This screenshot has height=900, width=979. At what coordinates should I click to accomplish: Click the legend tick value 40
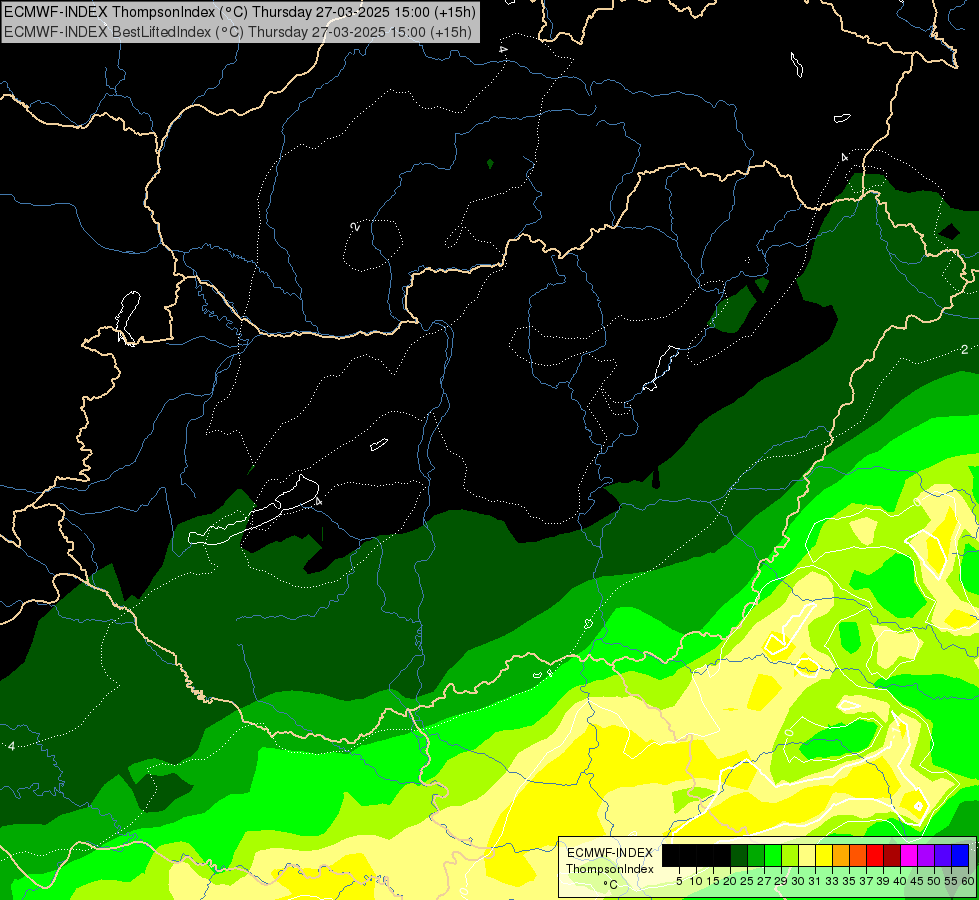point(900,881)
